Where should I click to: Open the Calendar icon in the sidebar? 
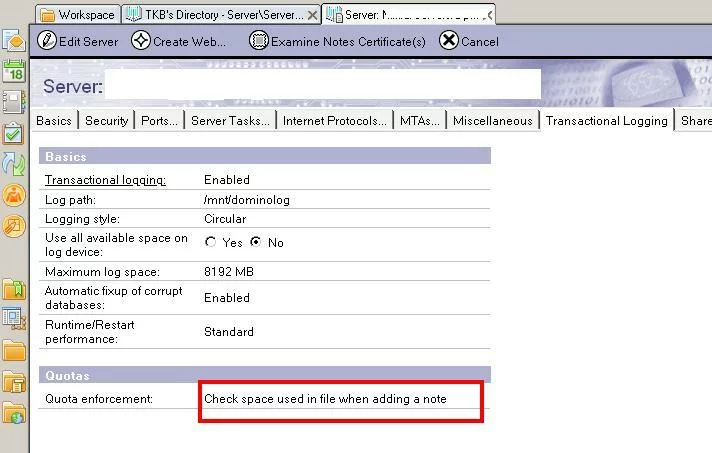click(14, 71)
